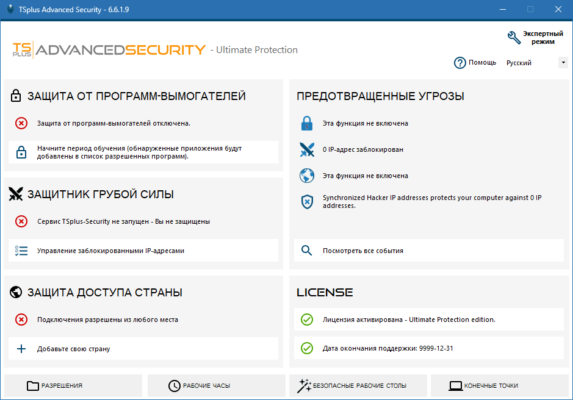Click the language dropdown arrow

click(x=563, y=63)
